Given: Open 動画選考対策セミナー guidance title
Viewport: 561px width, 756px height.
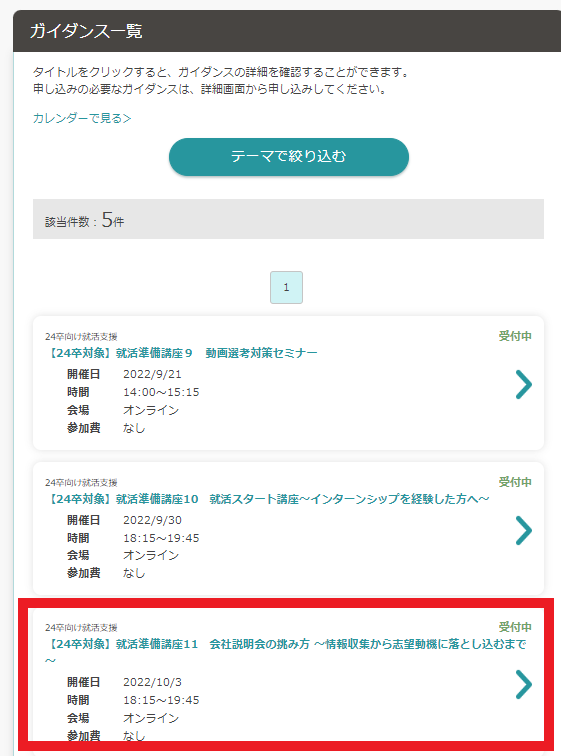Looking at the screenshot, I should tap(182, 353).
